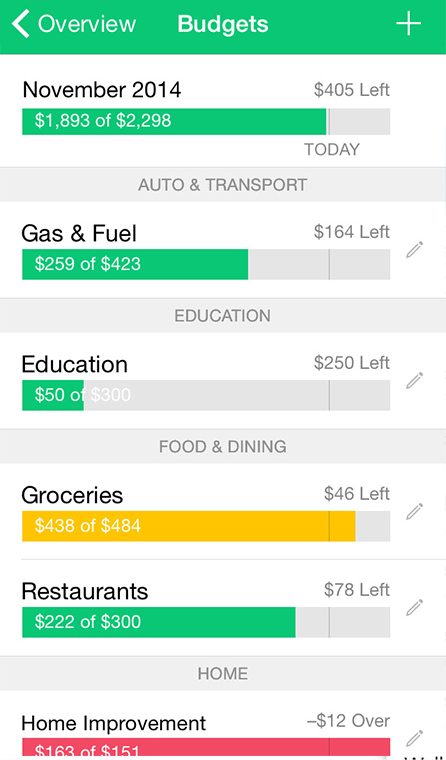
Task: Go back using the Overview chevron
Action: [x=21, y=24]
